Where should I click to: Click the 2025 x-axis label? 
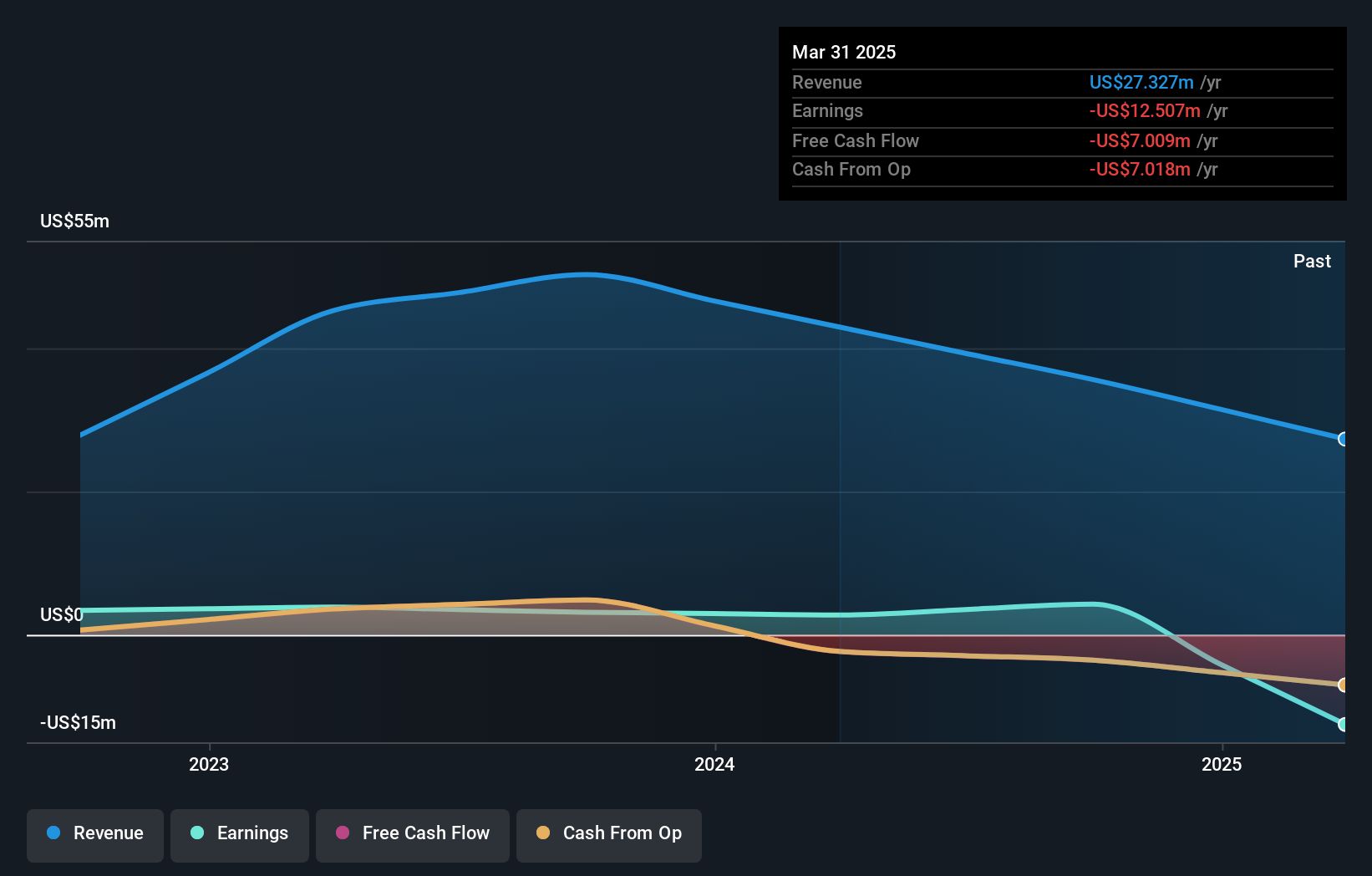1222,764
